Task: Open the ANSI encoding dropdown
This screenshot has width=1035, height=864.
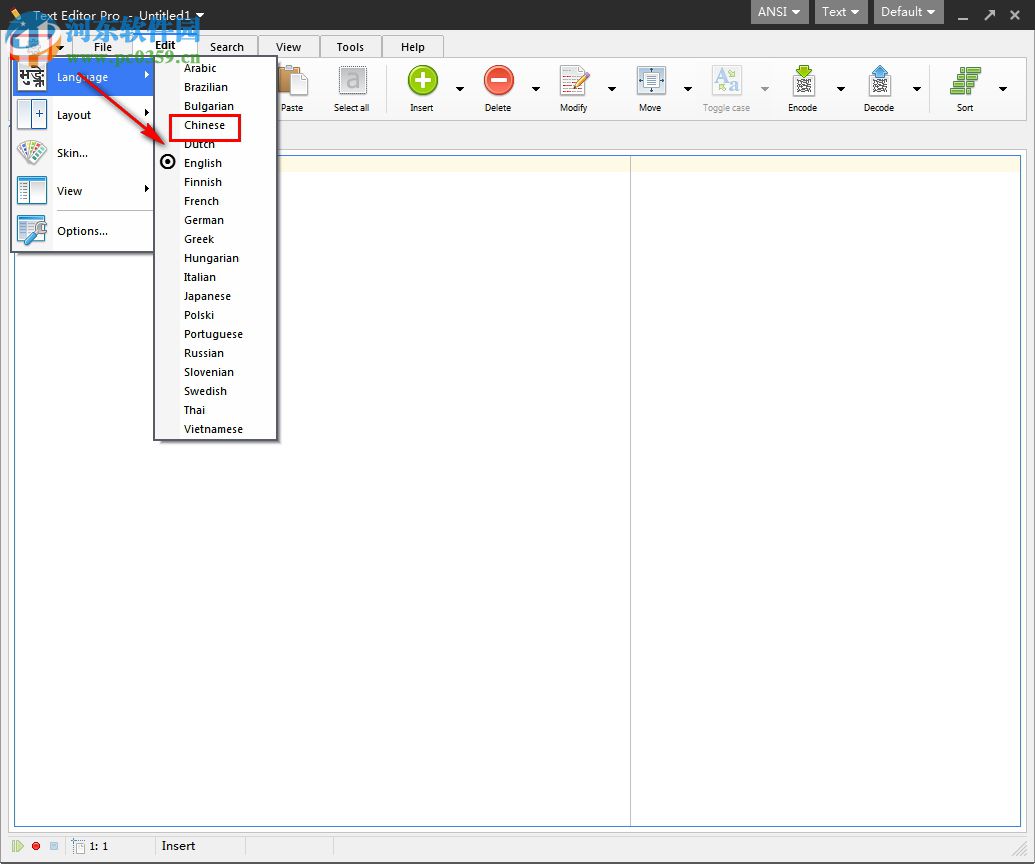Action: (x=779, y=12)
